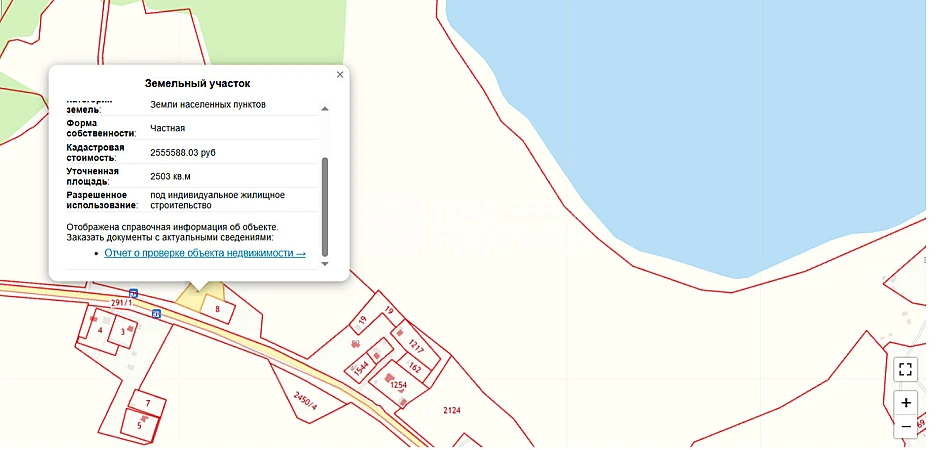942x450 pixels.
Task: Click the fullscreen map button
Action: pos(905,369)
